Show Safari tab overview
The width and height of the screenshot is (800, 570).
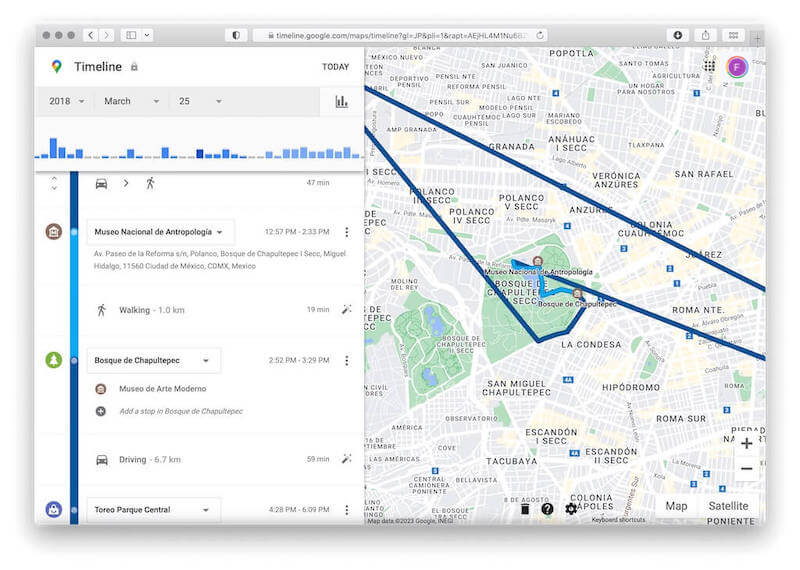tap(733, 35)
